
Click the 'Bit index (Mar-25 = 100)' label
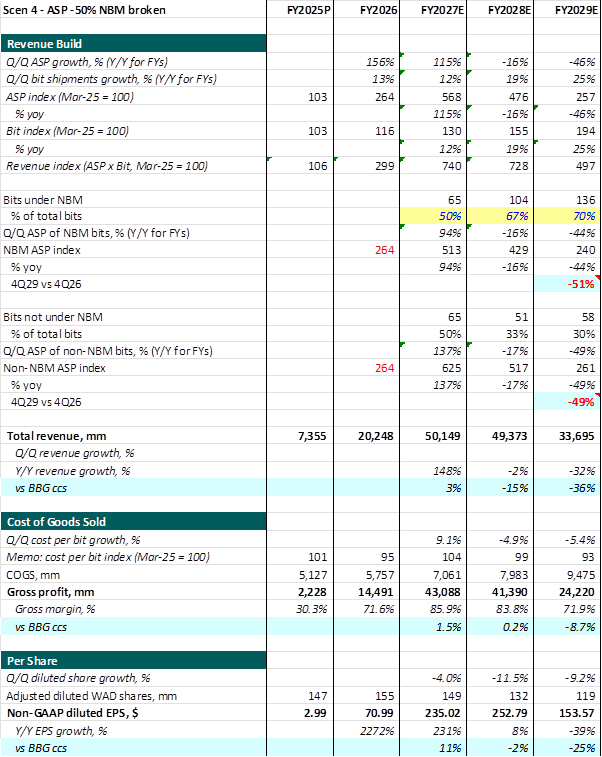point(67,131)
